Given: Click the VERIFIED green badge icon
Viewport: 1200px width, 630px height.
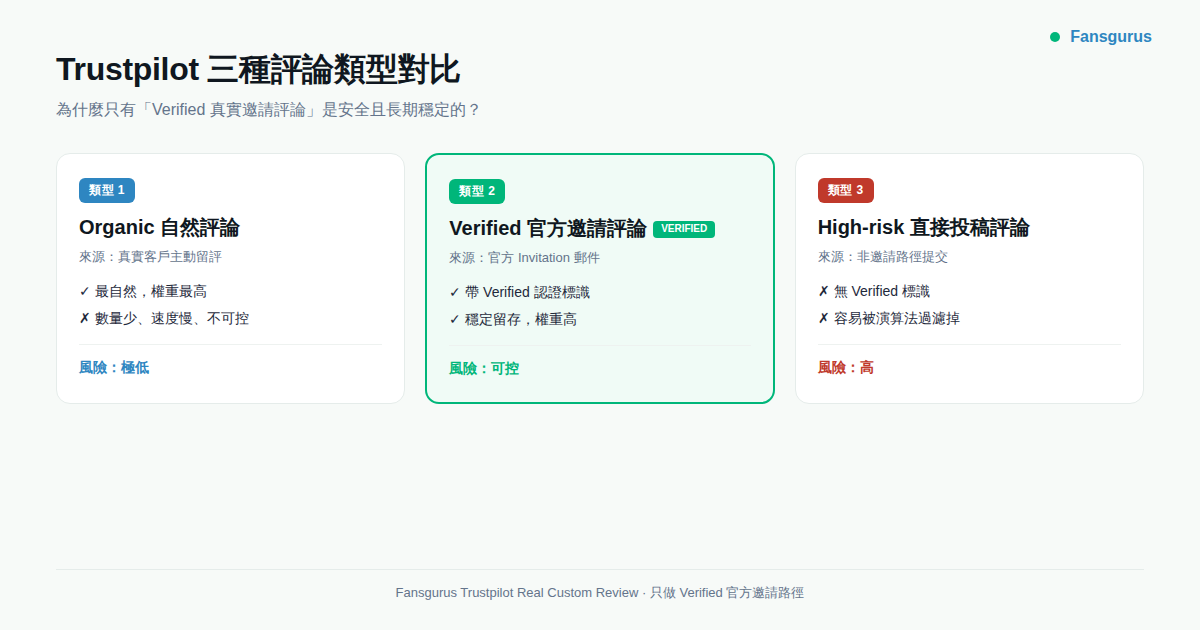Looking at the screenshot, I should 684,228.
